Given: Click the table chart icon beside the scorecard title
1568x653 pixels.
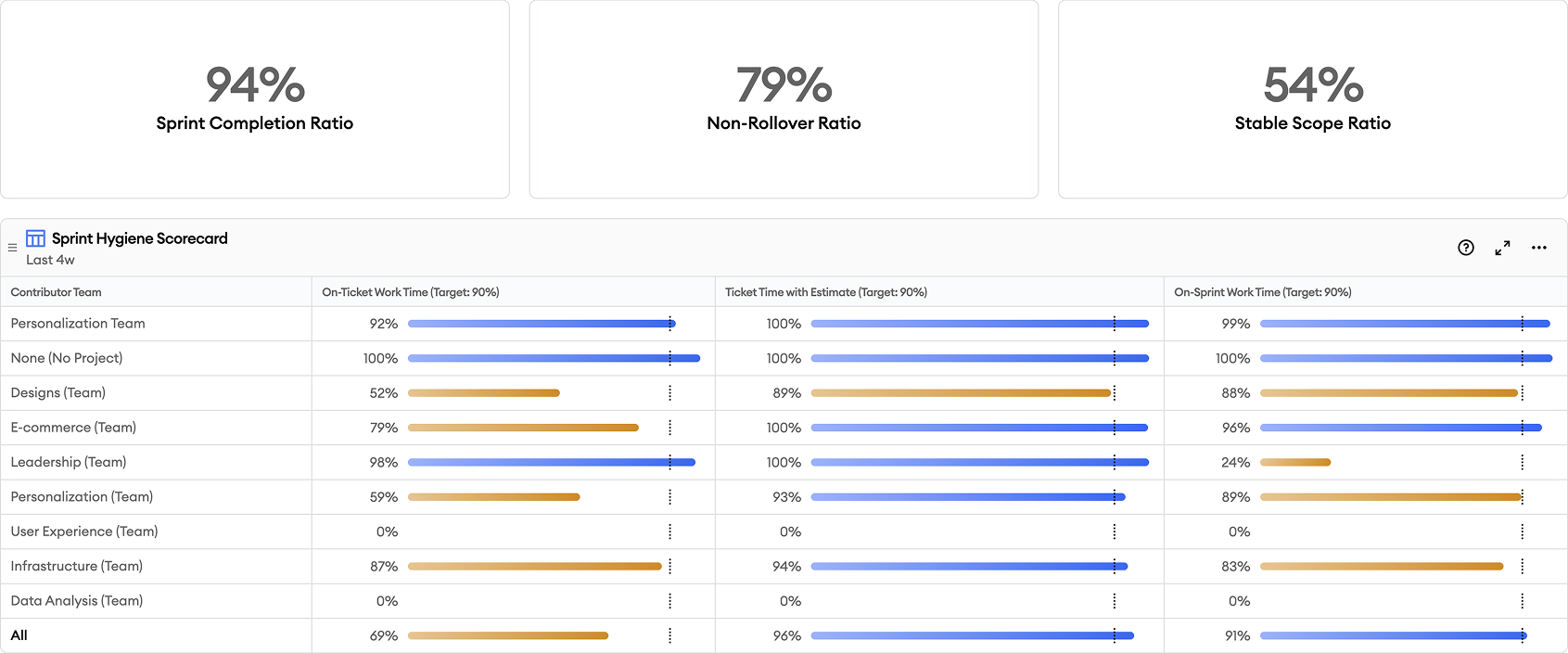Looking at the screenshot, I should click(x=35, y=237).
